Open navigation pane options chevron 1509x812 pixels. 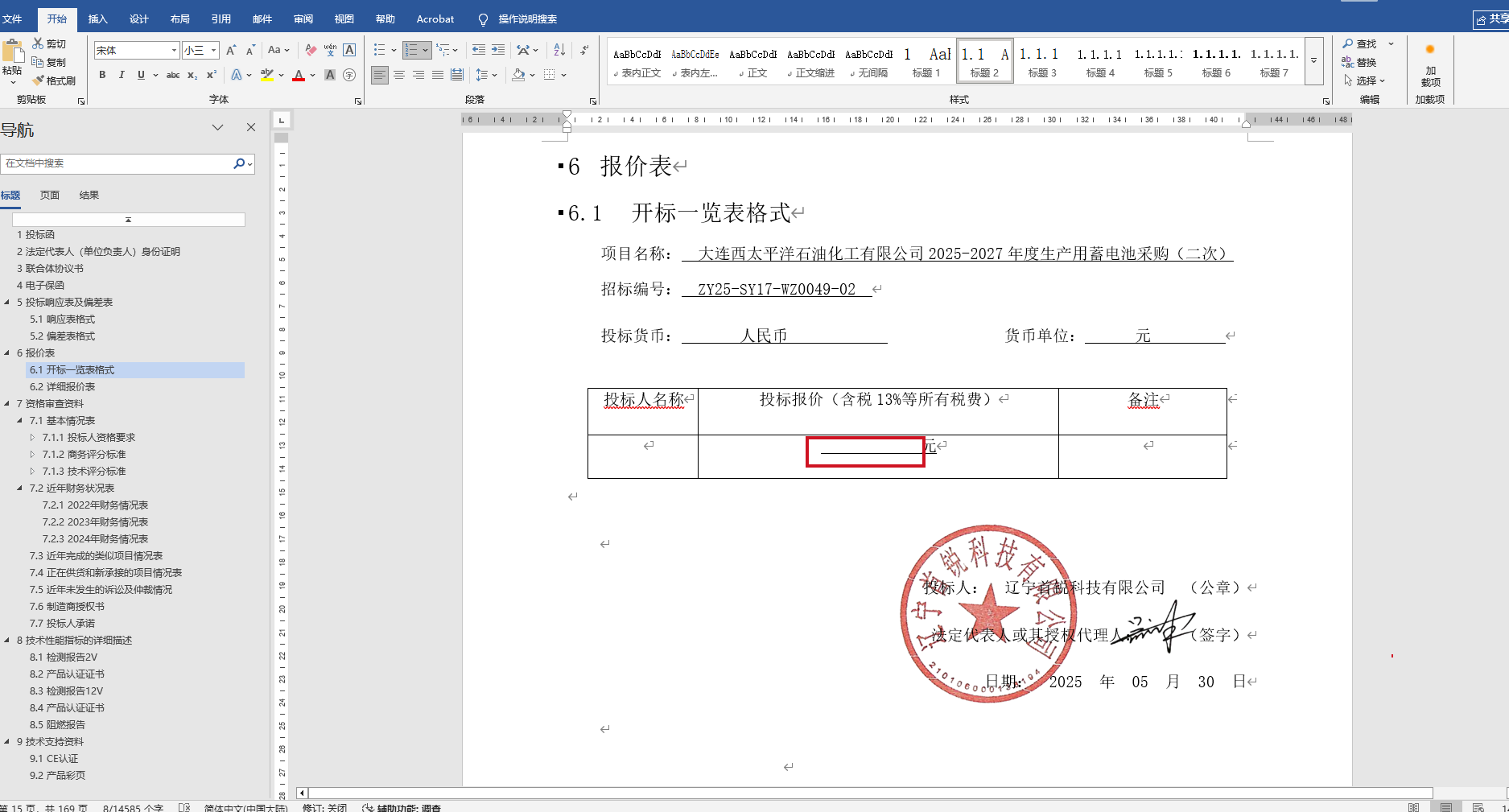coord(217,127)
